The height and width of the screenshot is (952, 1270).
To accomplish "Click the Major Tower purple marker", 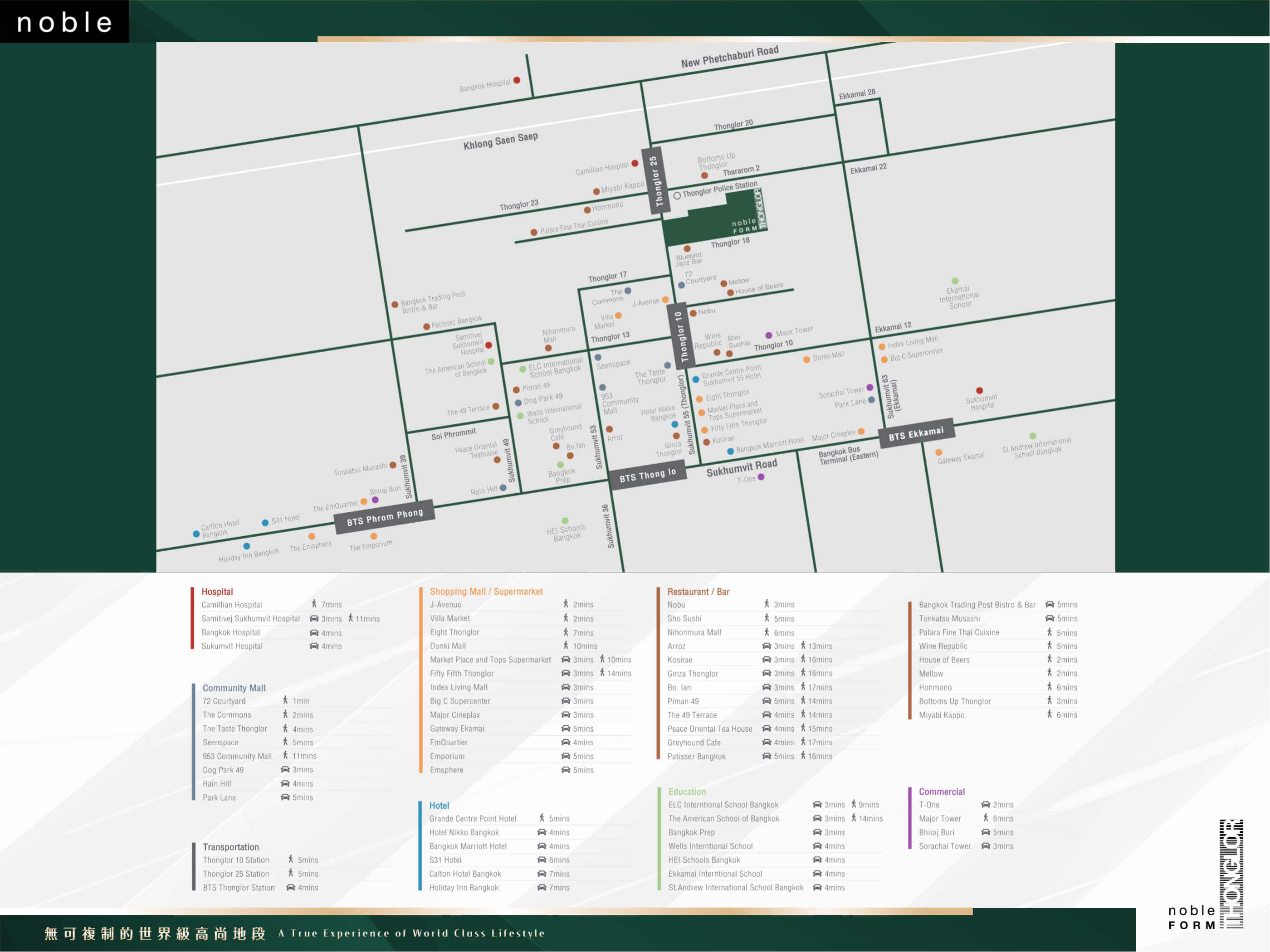I will (769, 335).
